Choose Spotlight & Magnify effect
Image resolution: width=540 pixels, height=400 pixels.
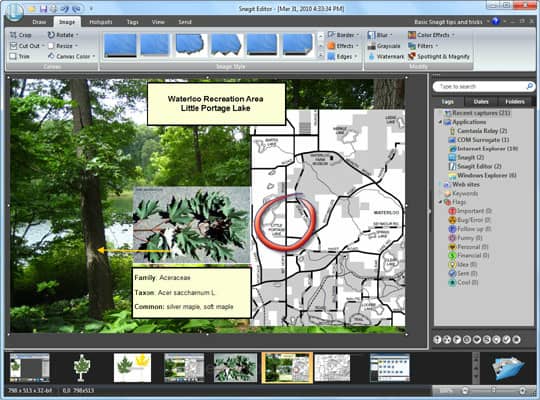pos(439,57)
